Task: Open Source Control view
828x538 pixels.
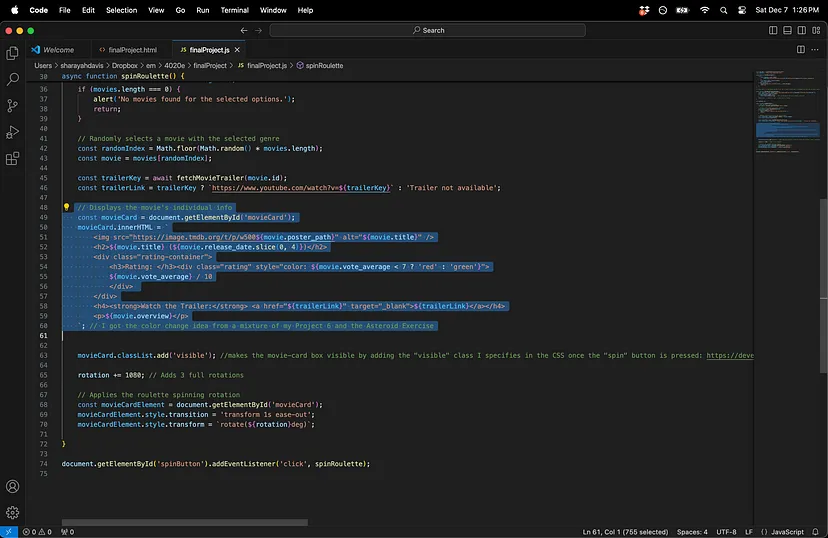Action: 13,105
